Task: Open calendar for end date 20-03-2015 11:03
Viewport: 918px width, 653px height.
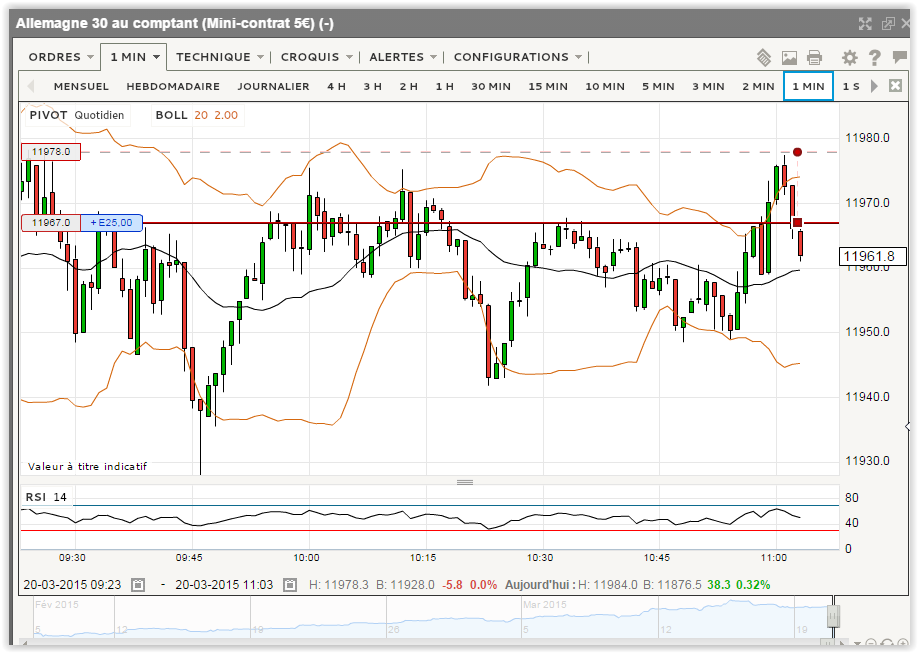Action: [x=290, y=584]
